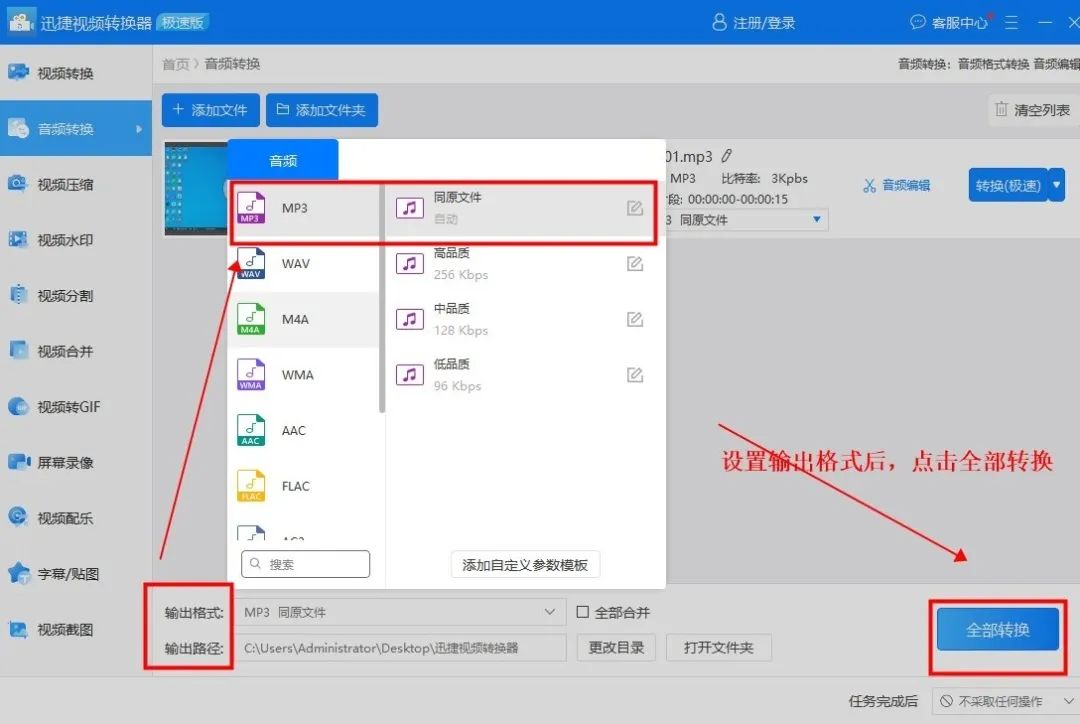Click the video file thumbnail
Viewport: 1080px width, 724px height.
pos(196,189)
